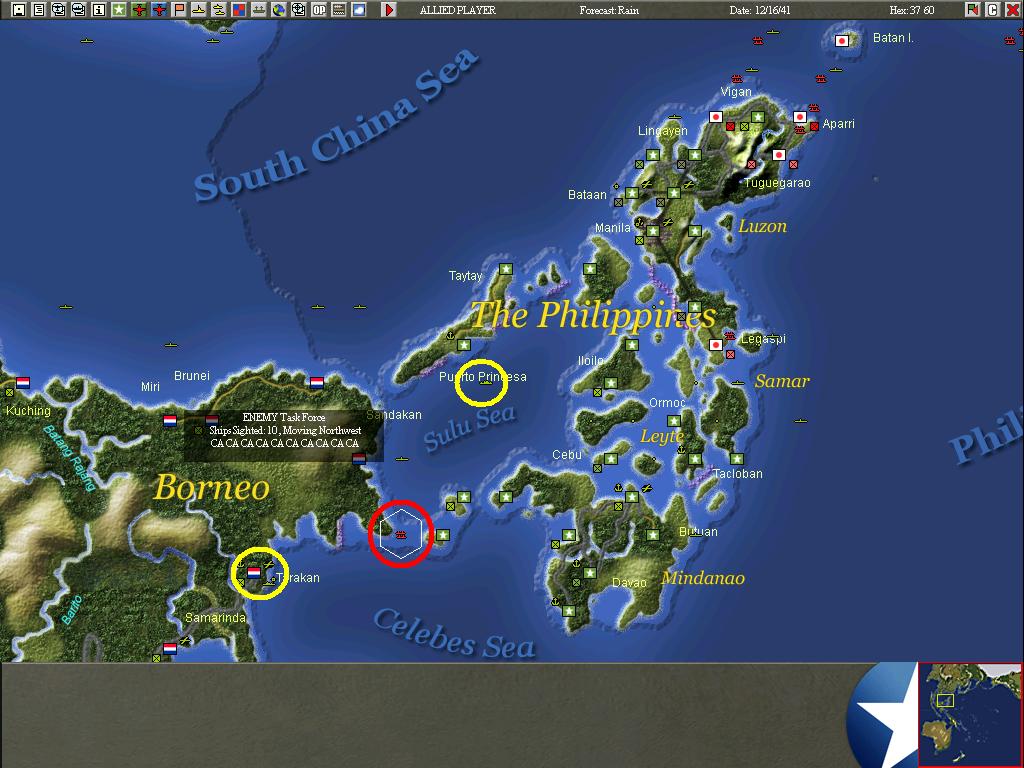Select the Japanese flag at Tuguegarao
Screen dimensions: 1024x768
point(778,155)
